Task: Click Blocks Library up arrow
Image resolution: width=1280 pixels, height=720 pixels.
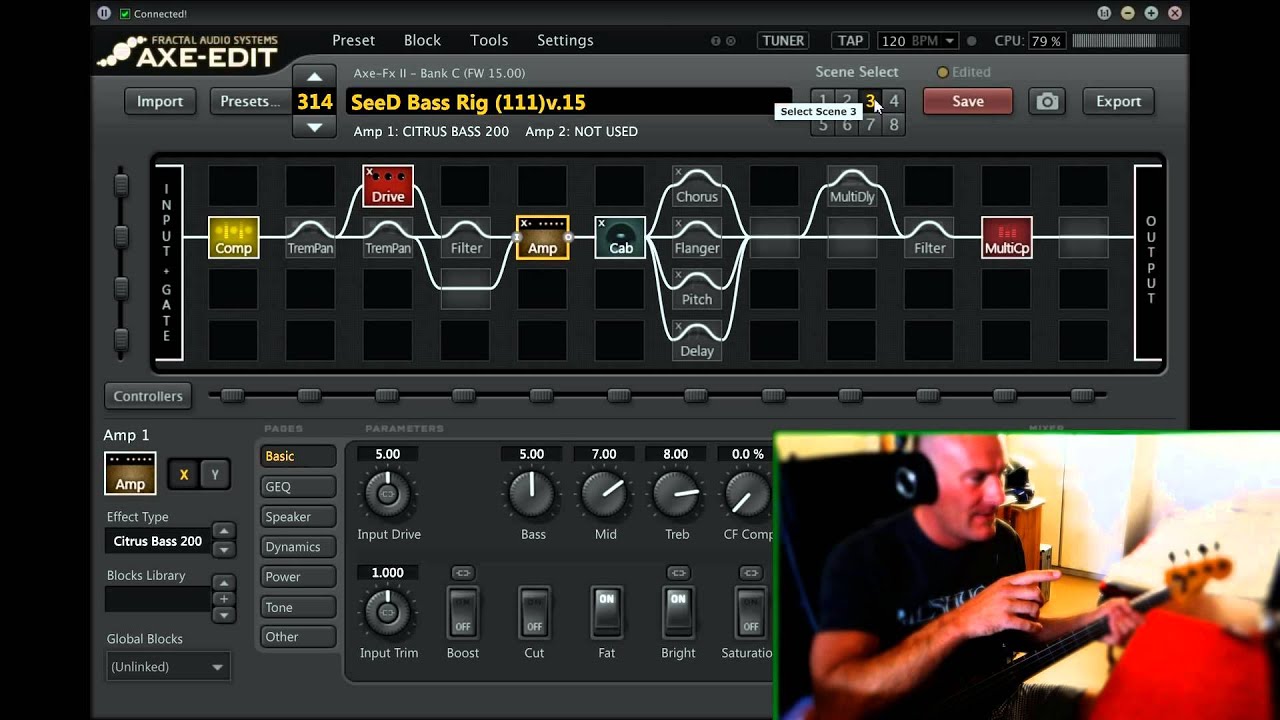Action: click(224, 583)
